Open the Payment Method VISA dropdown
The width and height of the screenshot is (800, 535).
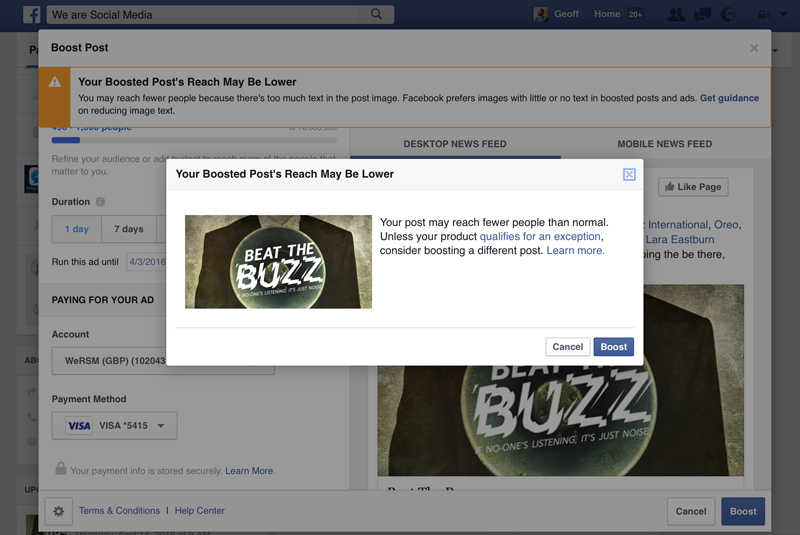[114, 426]
